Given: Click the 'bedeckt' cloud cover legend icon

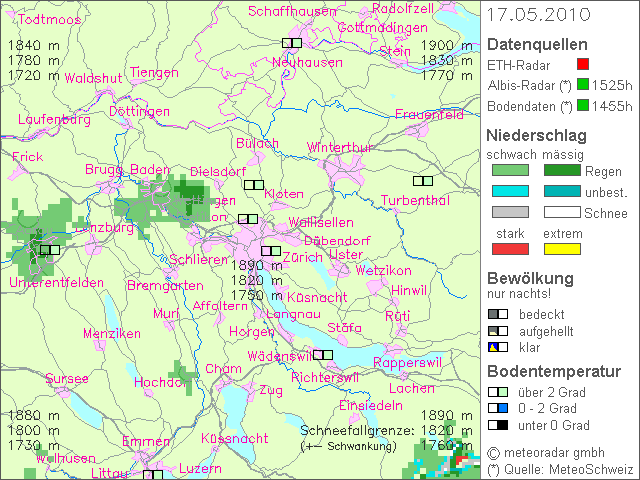Looking at the screenshot, I should point(498,314).
